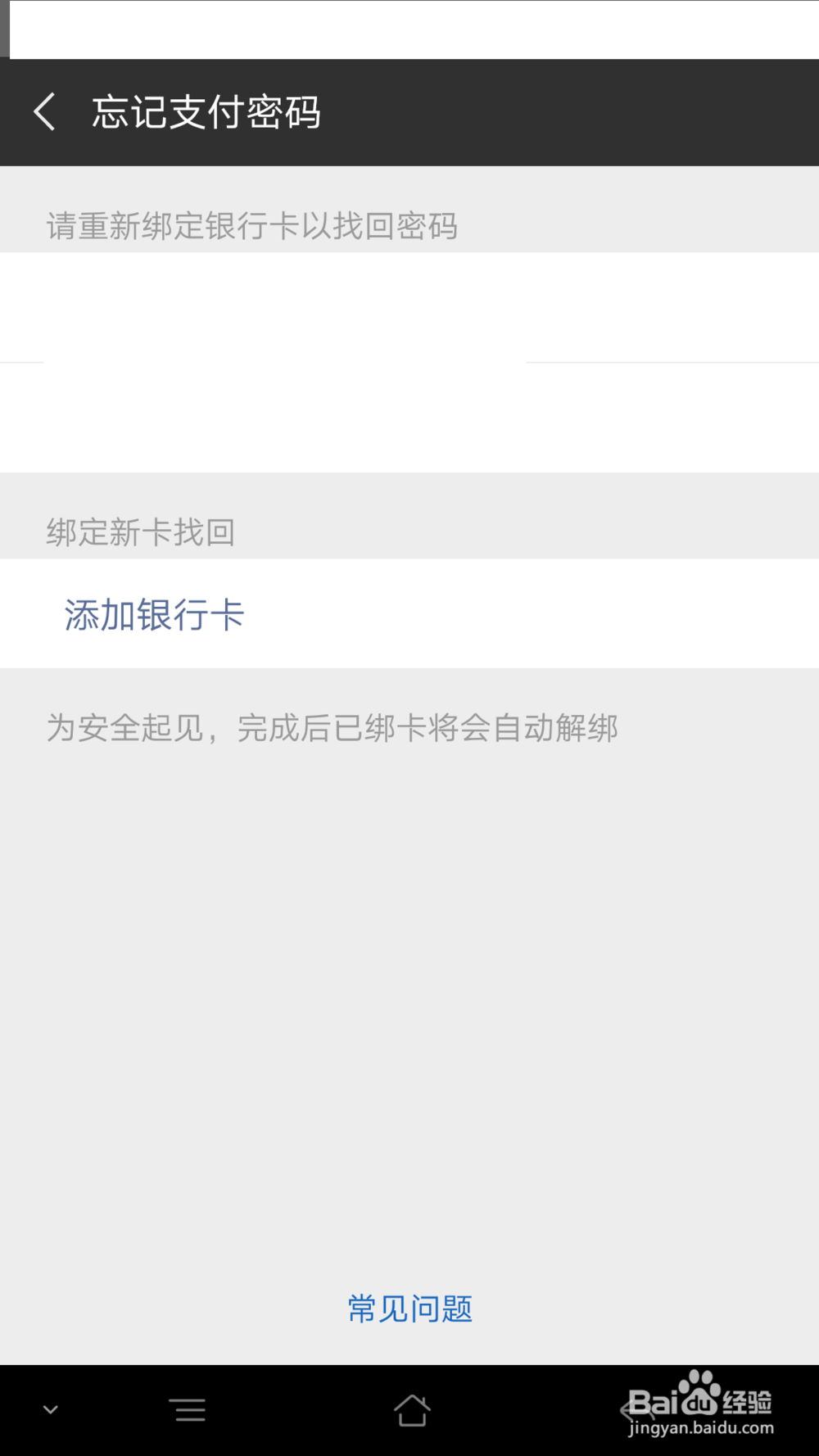Click the Bai watermark letters
This screenshot has height=1456, width=819.
[653, 1402]
